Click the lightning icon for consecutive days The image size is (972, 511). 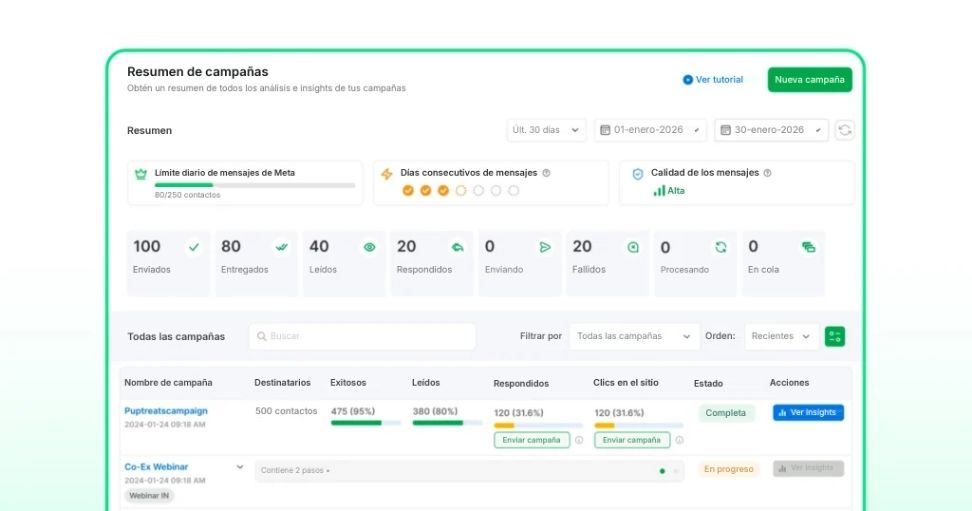tap(387, 174)
